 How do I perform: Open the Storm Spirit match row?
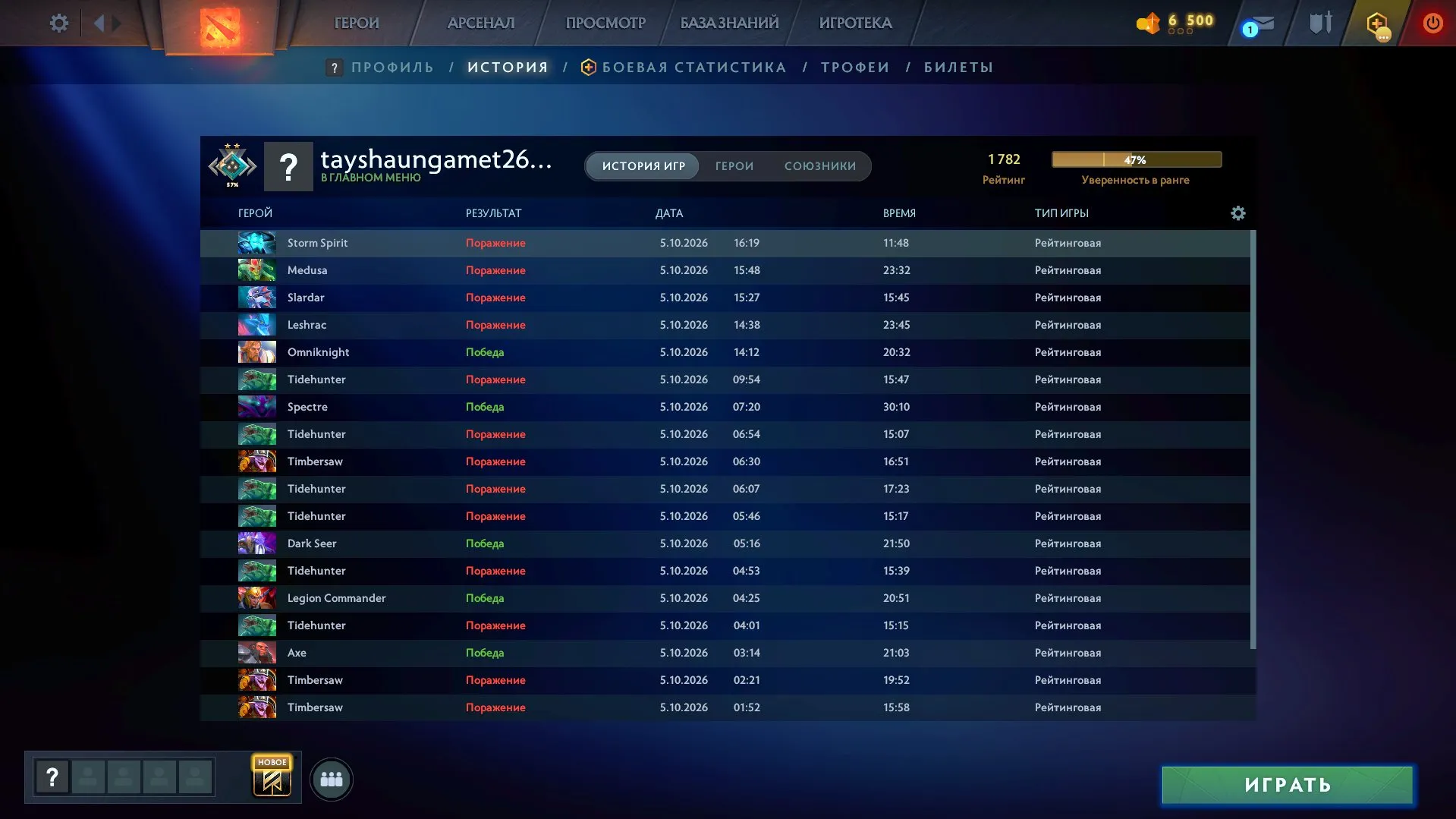725,243
